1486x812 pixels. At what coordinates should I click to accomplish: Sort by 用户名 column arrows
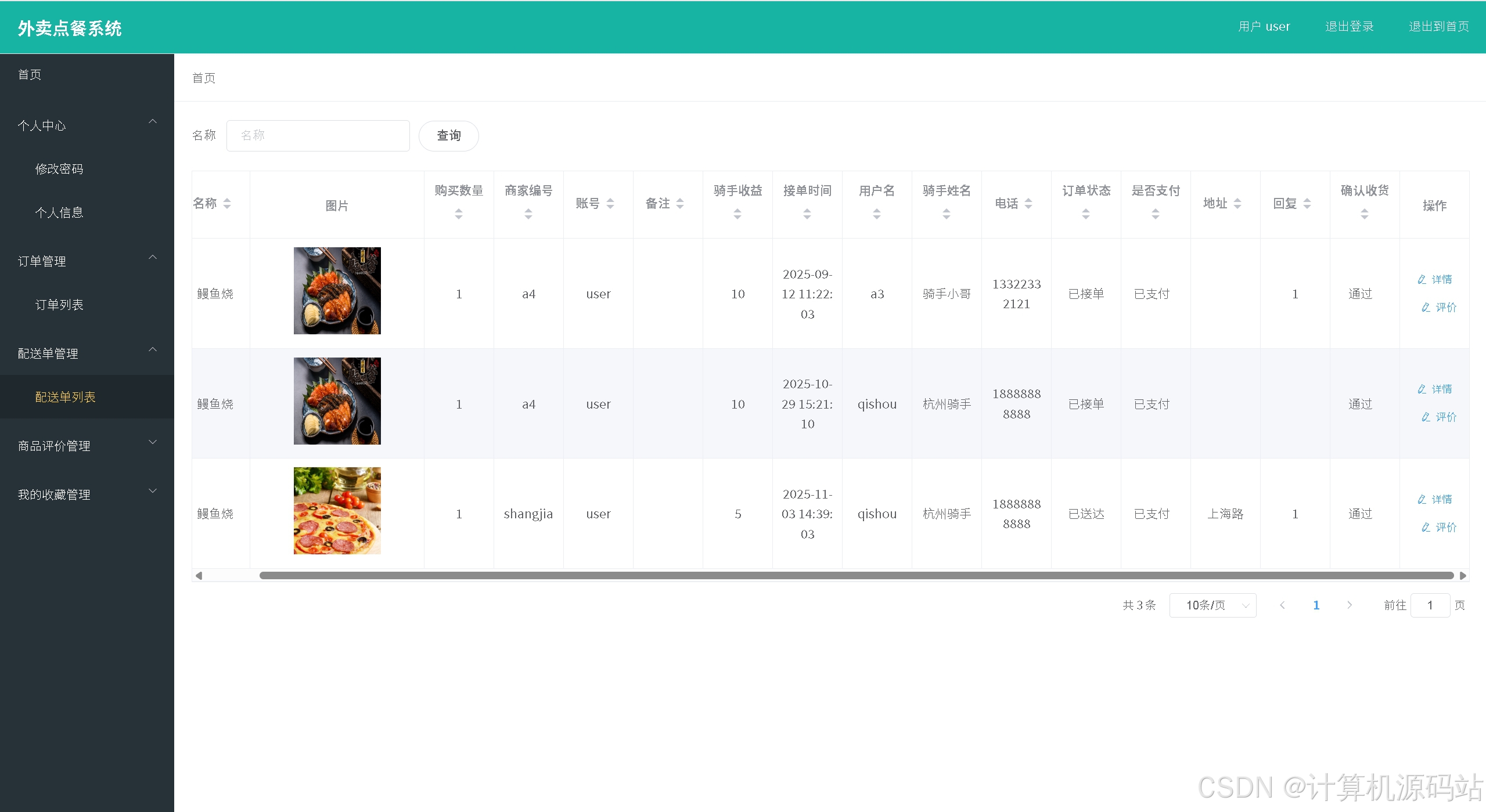click(877, 214)
